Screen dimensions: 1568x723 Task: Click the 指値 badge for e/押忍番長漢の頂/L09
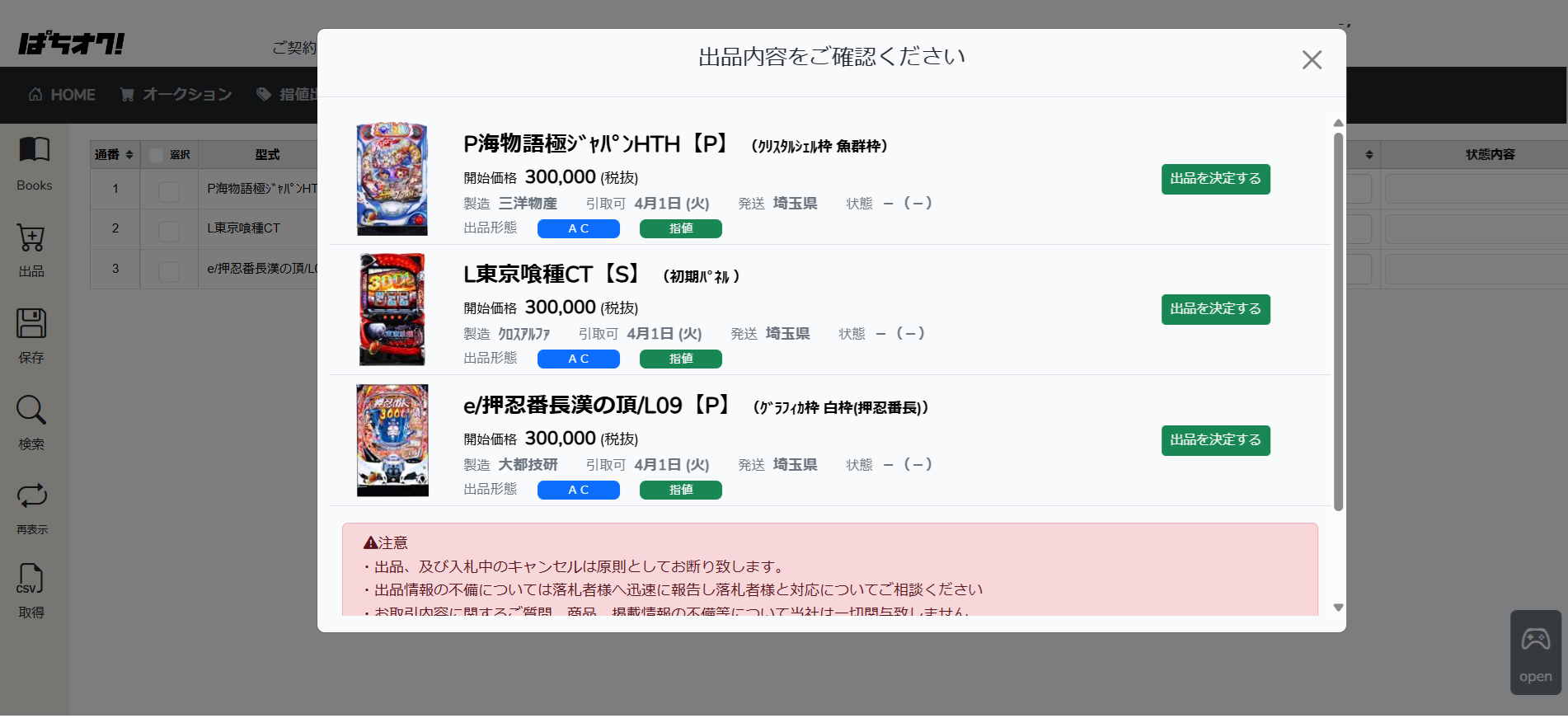pyautogui.click(x=680, y=490)
